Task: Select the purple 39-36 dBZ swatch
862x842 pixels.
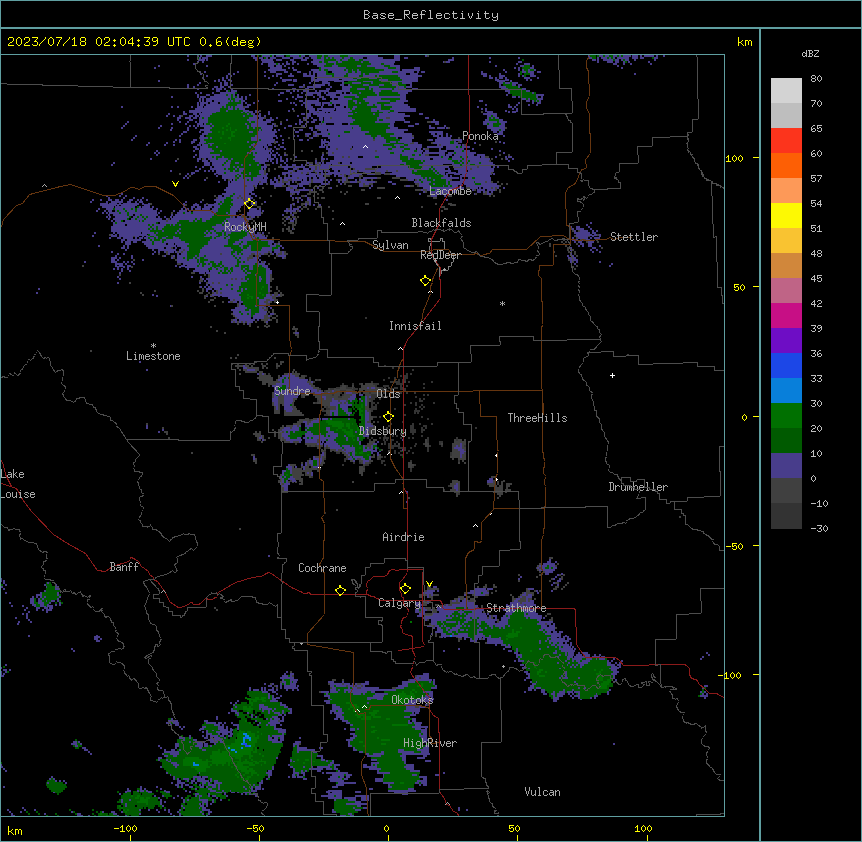Action: pyautogui.click(x=786, y=341)
